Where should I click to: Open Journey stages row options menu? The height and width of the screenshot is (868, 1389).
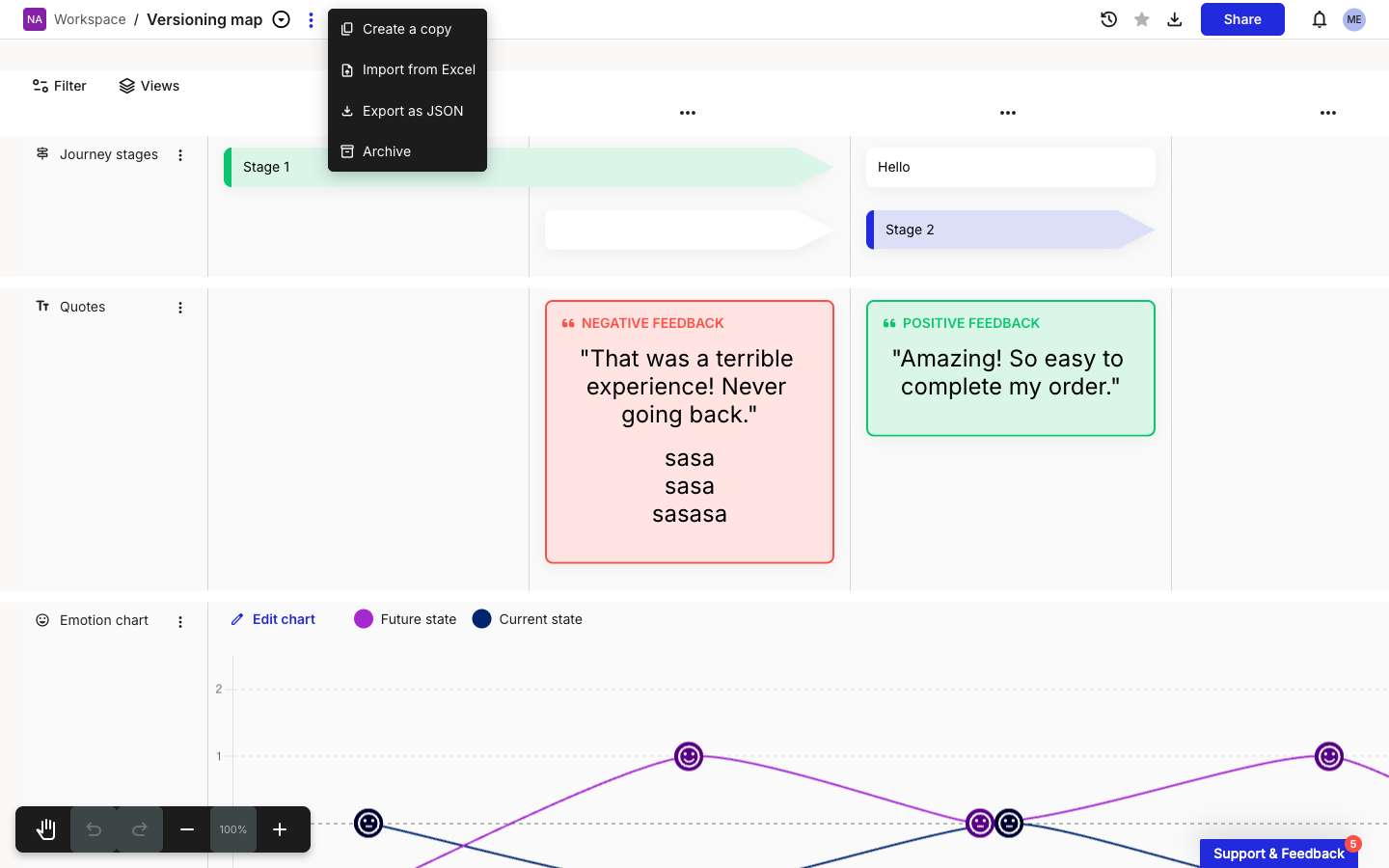click(180, 155)
